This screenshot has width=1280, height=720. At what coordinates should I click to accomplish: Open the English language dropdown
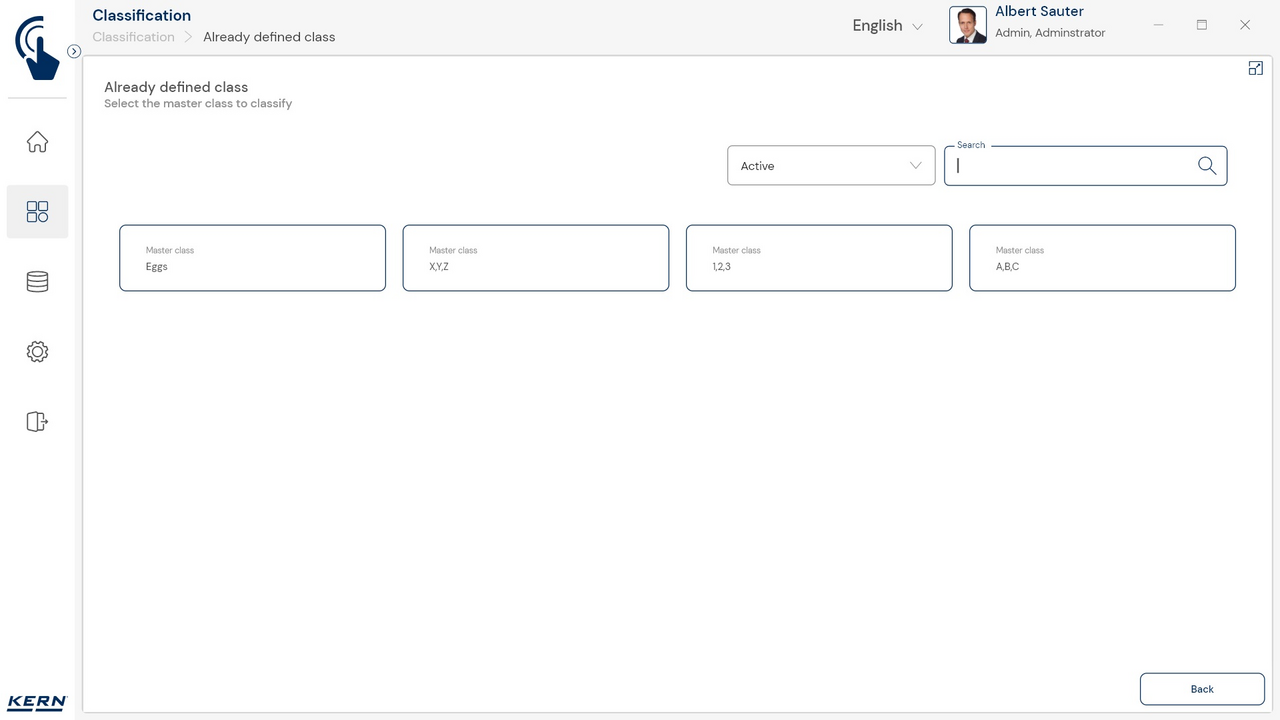pyautogui.click(x=886, y=26)
